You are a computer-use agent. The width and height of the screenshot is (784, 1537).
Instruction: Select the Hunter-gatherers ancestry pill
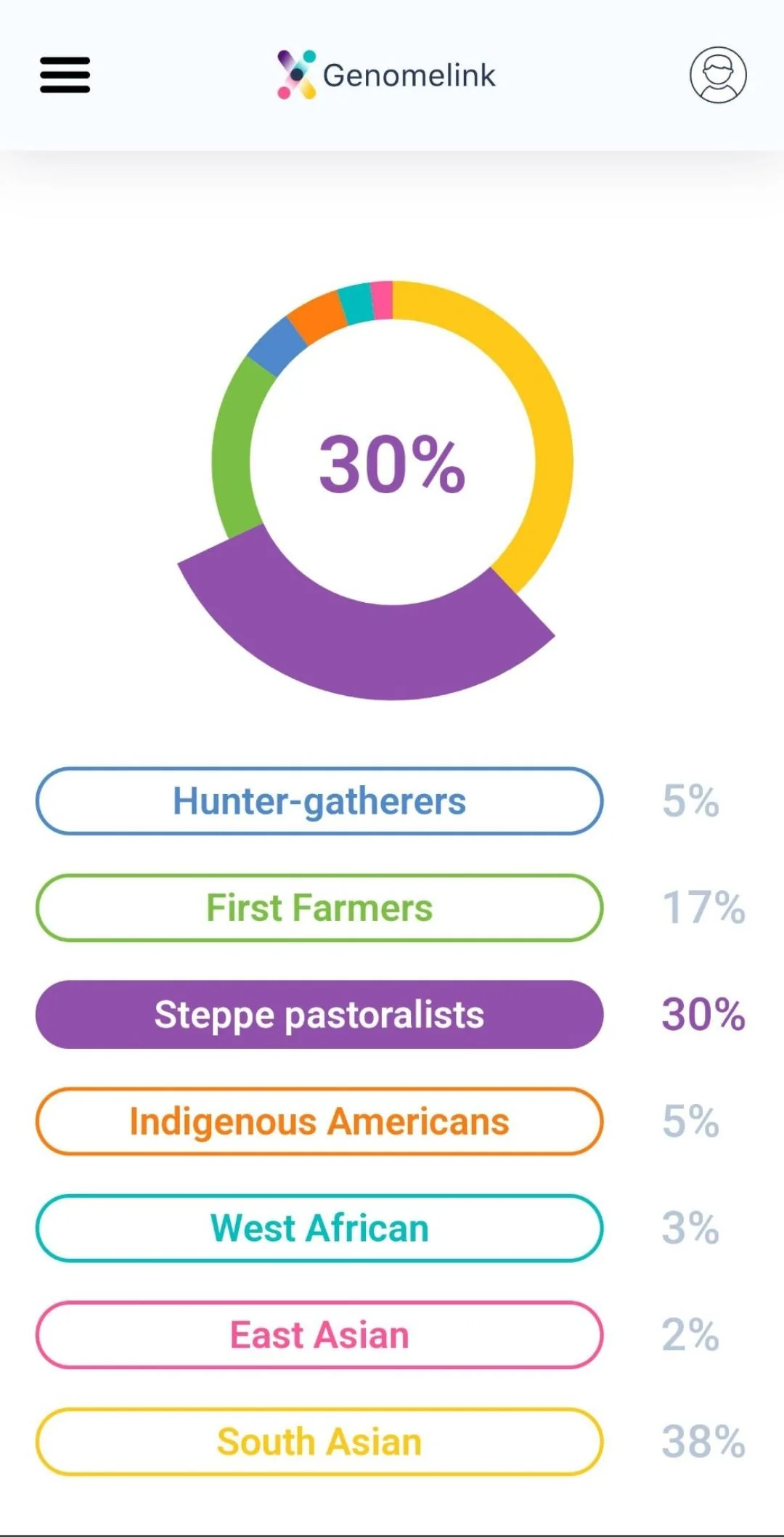(319, 800)
